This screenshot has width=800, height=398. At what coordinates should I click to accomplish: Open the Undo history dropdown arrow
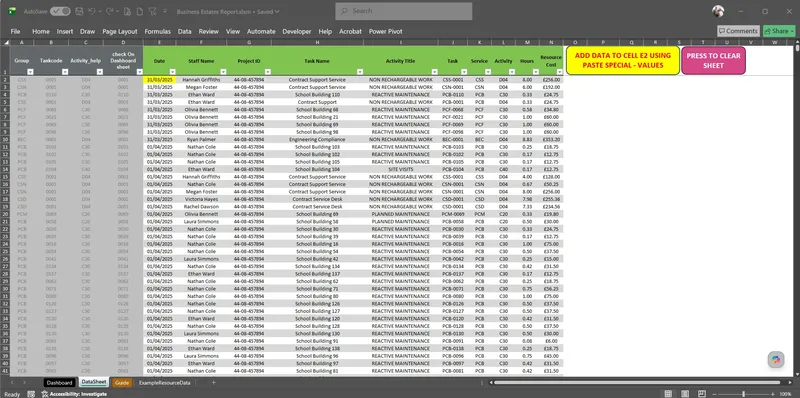(x=99, y=11)
